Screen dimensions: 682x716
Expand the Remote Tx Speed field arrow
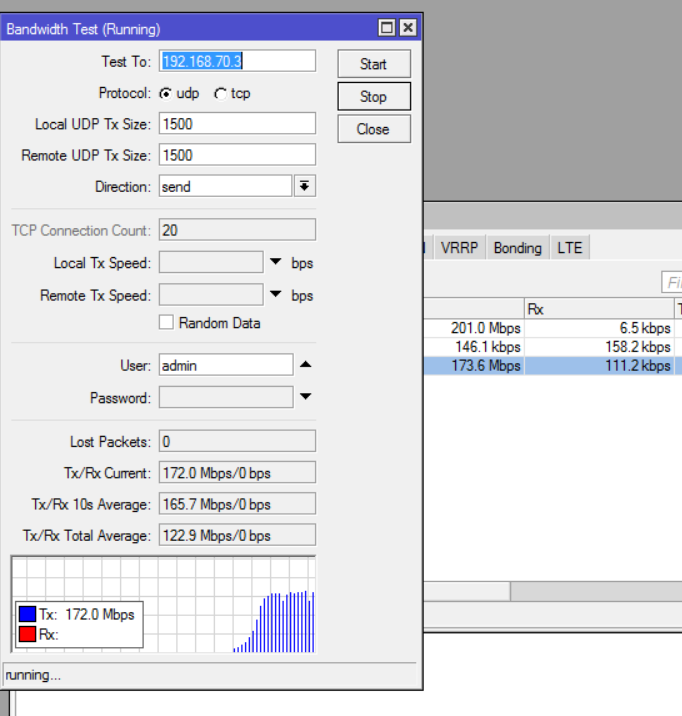[275, 294]
